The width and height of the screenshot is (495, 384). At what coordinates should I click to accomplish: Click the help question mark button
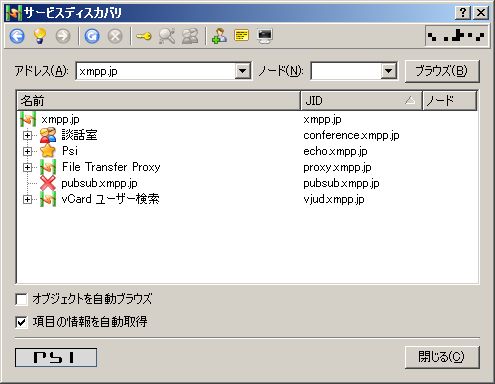click(463, 13)
